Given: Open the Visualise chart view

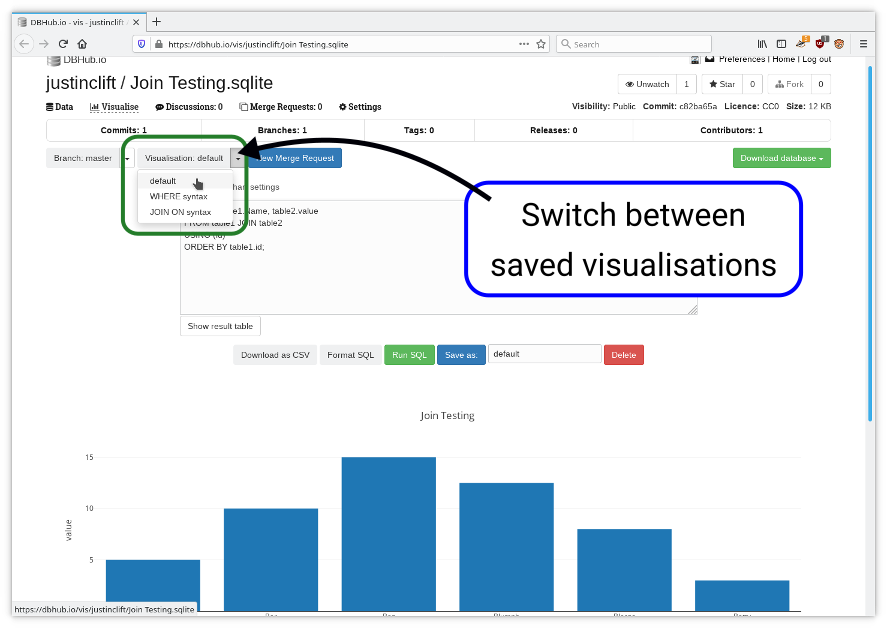Looking at the screenshot, I should tap(114, 107).
